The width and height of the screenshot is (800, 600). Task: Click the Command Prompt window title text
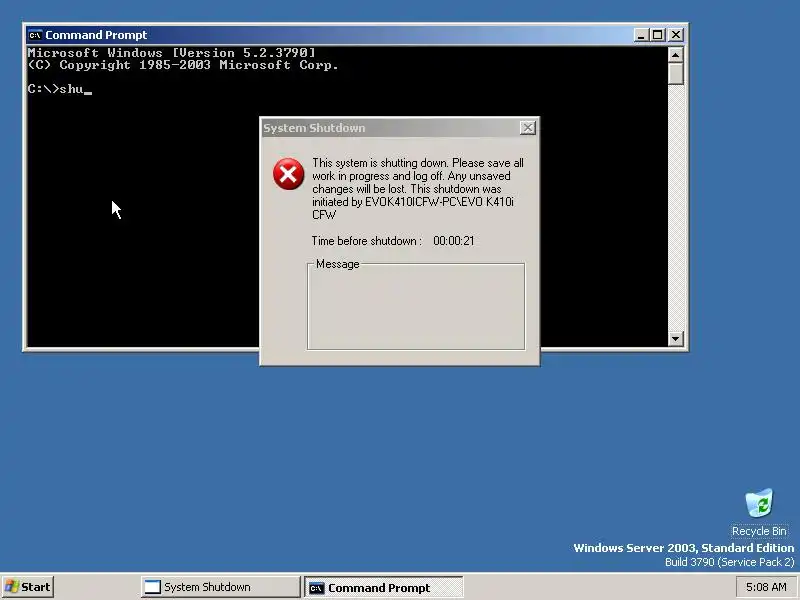point(96,35)
